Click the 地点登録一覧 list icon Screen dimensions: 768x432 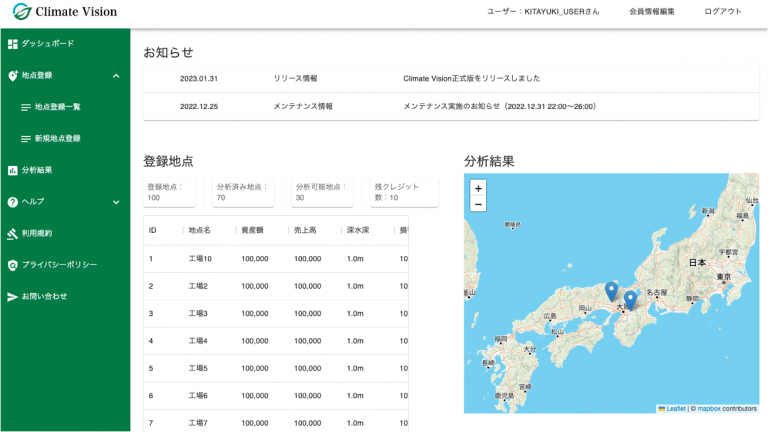point(26,107)
